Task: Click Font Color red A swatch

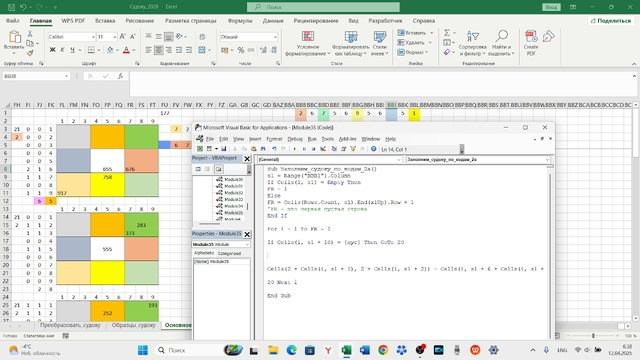Action: (x=127, y=50)
